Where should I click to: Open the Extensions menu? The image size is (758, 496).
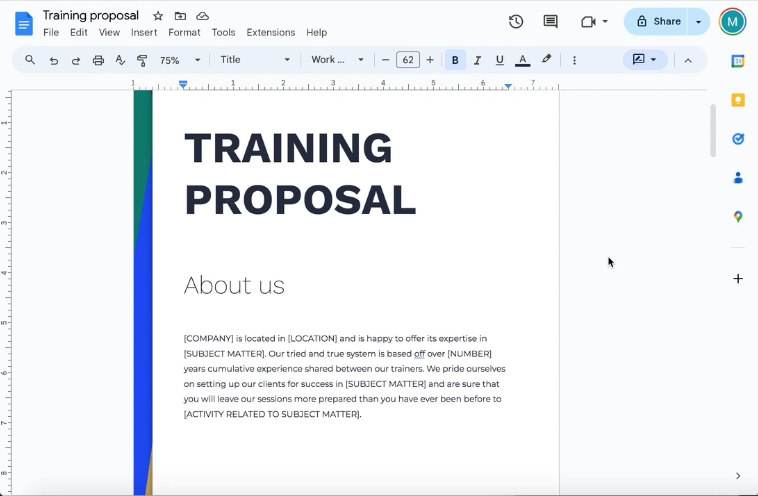(x=271, y=32)
